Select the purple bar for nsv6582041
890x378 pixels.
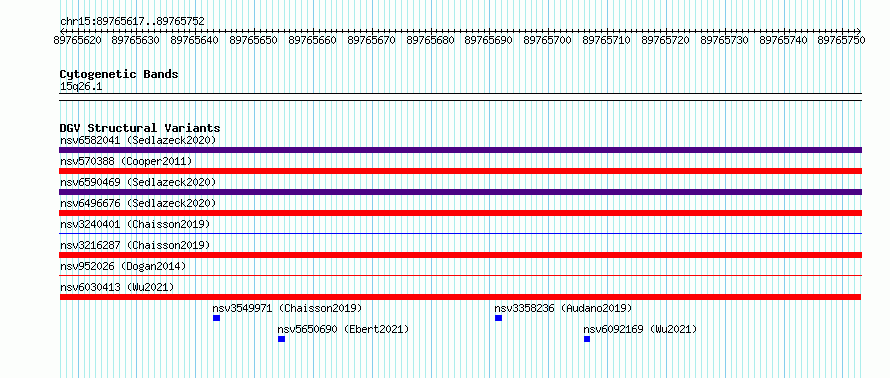460,150
